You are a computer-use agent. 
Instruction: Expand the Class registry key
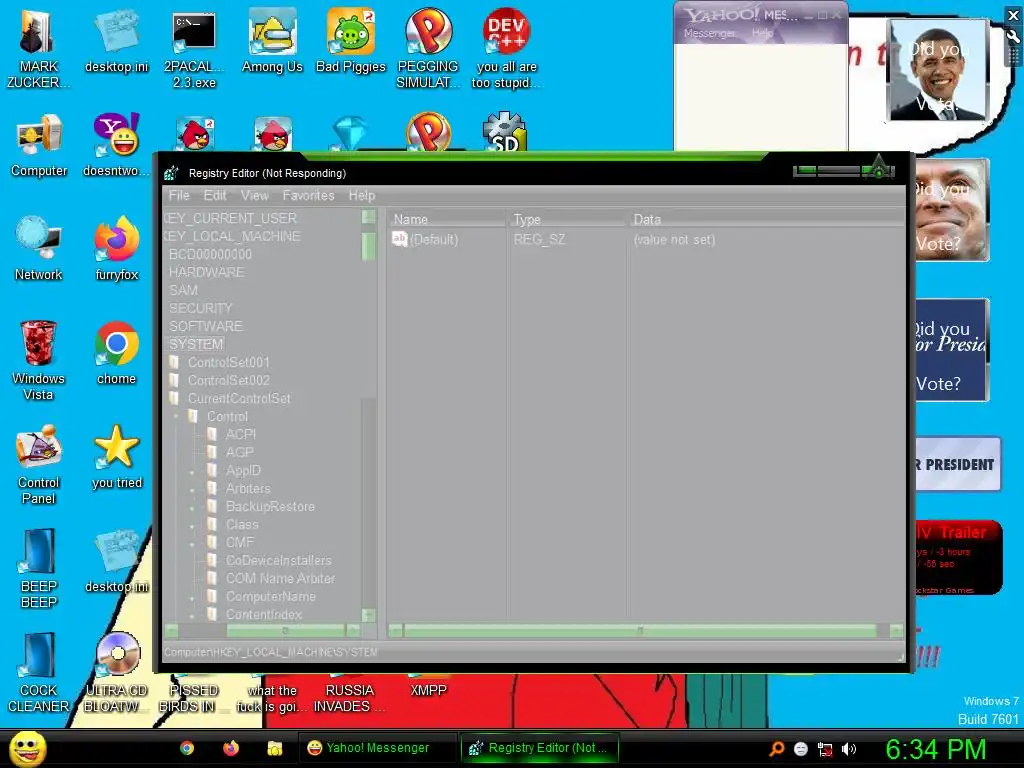(192, 525)
